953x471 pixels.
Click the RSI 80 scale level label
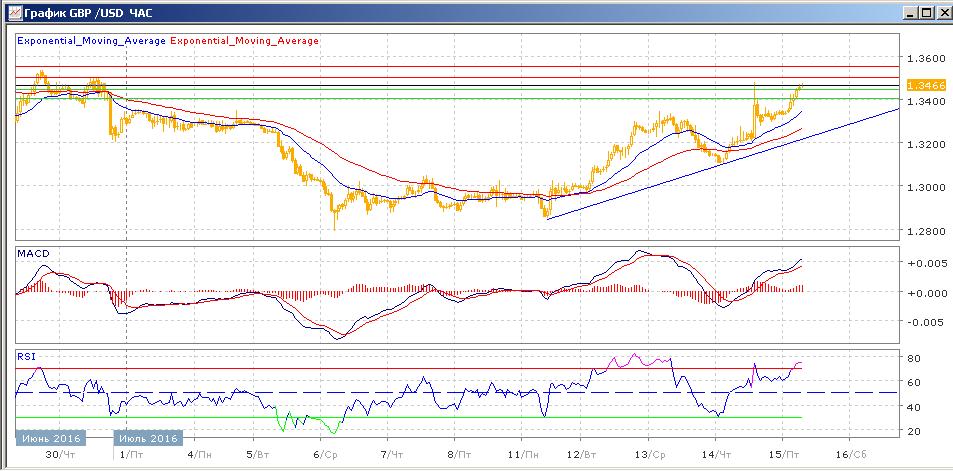[914, 358]
